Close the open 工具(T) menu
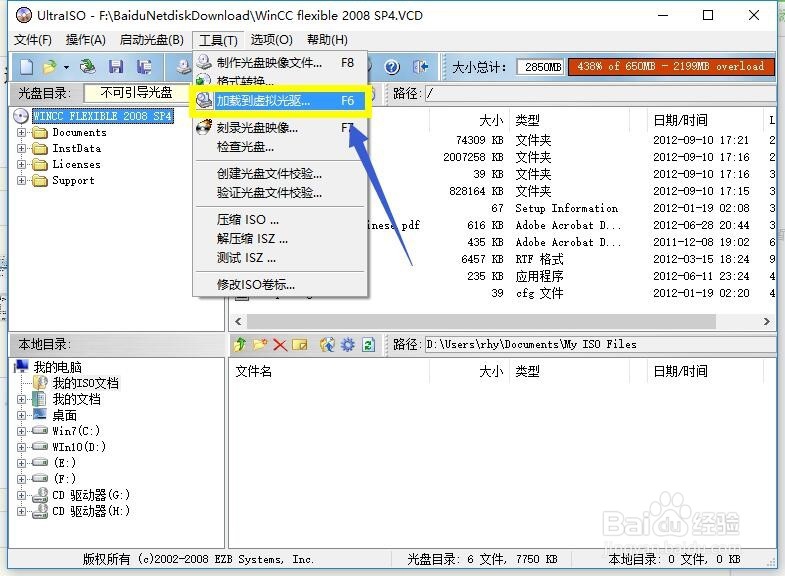785x576 pixels. pyautogui.click(x=218, y=40)
